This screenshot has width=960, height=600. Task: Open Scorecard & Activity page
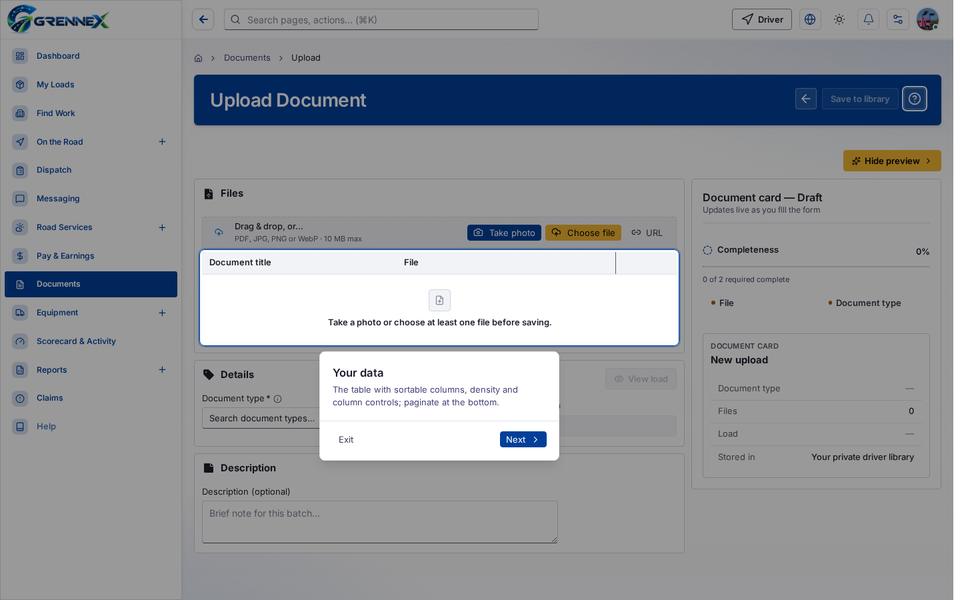pyautogui.click(x=91, y=341)
